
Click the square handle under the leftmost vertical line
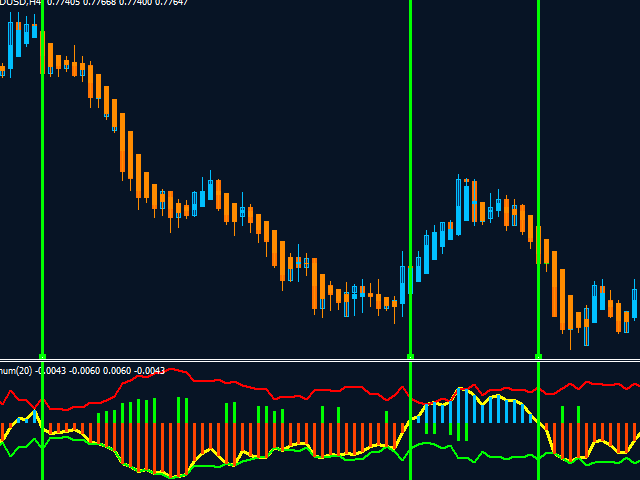(42, 356)
